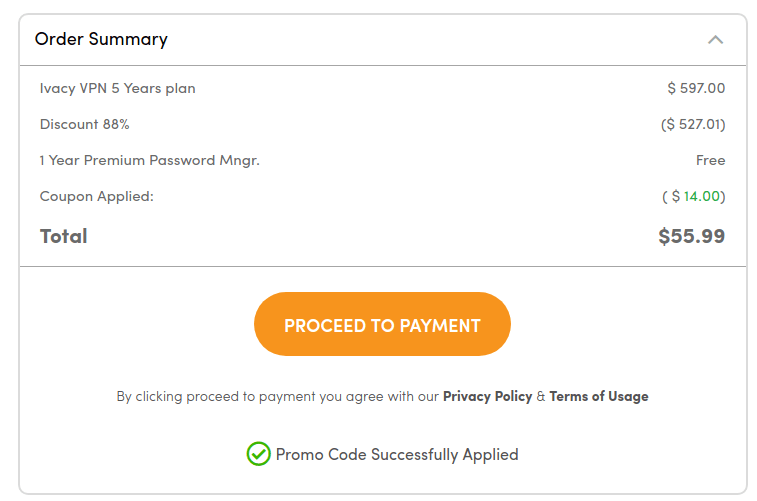Click the Coupon Applied label
Screen dimensions: 757x501
[x=97, y=196]
